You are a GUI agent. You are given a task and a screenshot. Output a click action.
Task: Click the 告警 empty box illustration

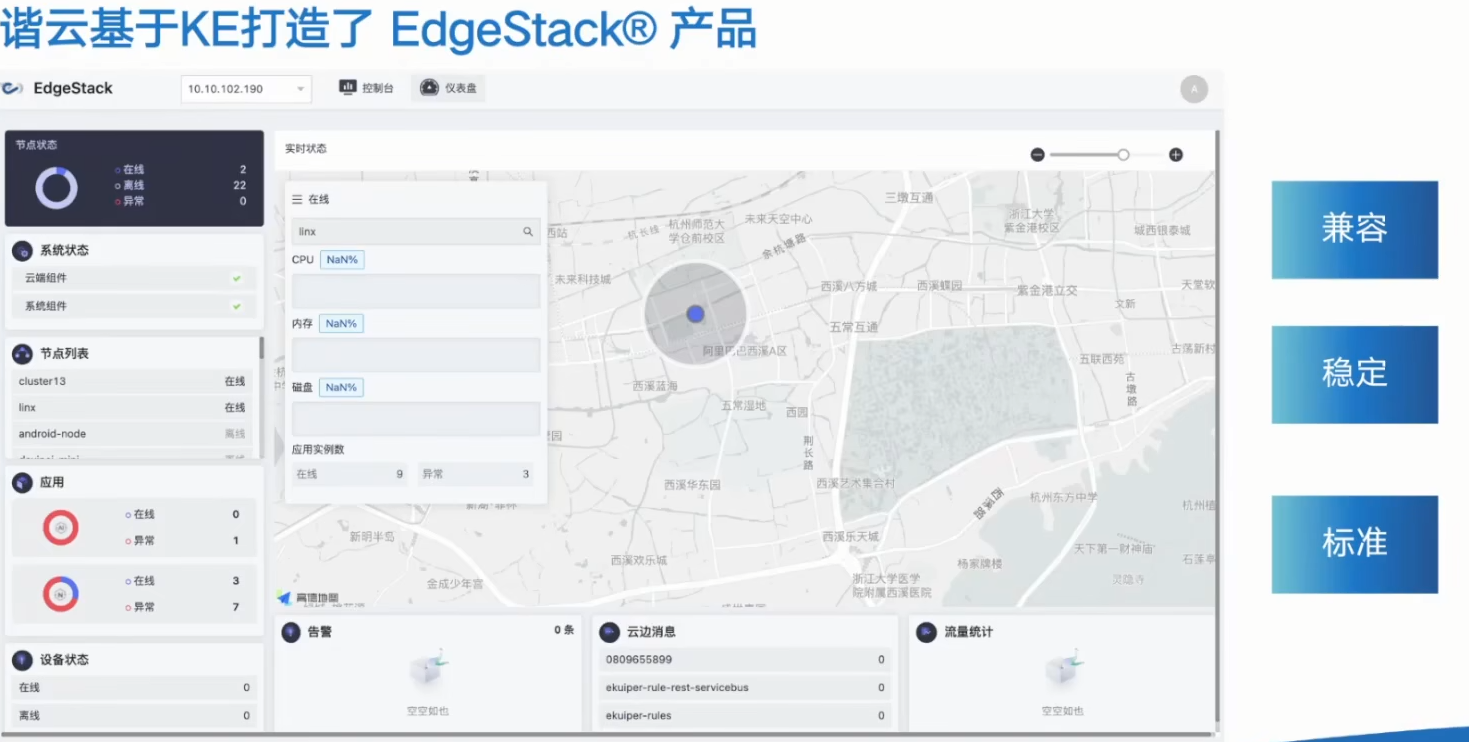[428, 670]
